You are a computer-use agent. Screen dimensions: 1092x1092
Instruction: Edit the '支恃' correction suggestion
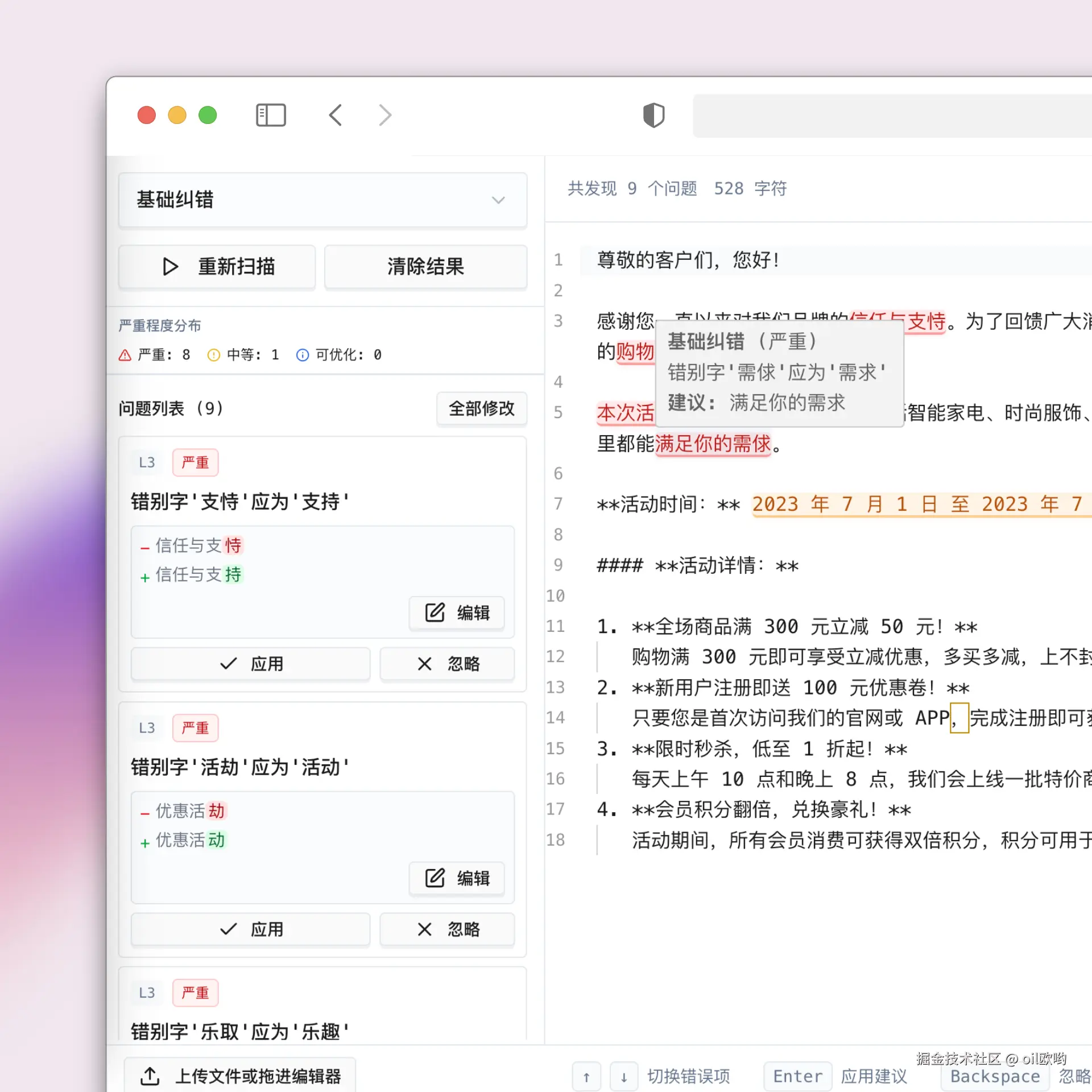pyautogui.click(x=457, y=613)
